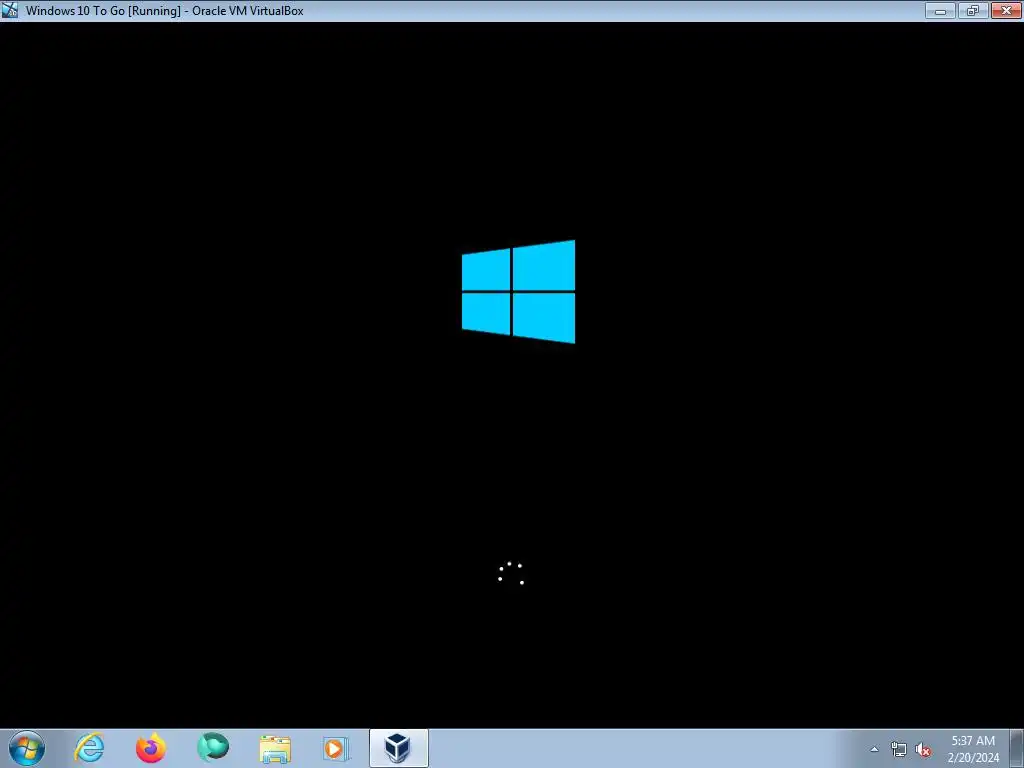Show hidden system tray icons arrow

tap(874, 749)
